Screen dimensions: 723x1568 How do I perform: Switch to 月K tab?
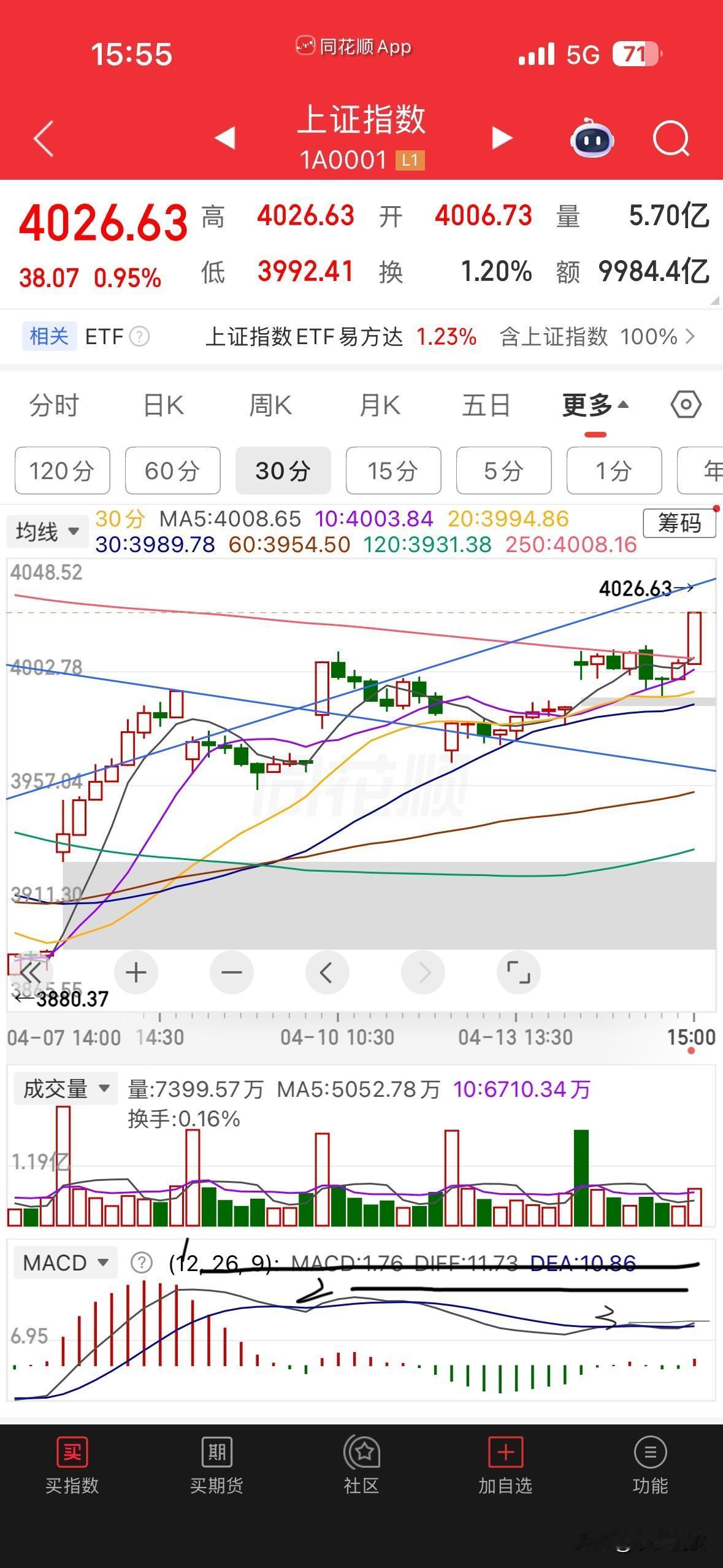click(x=380, y=405)
